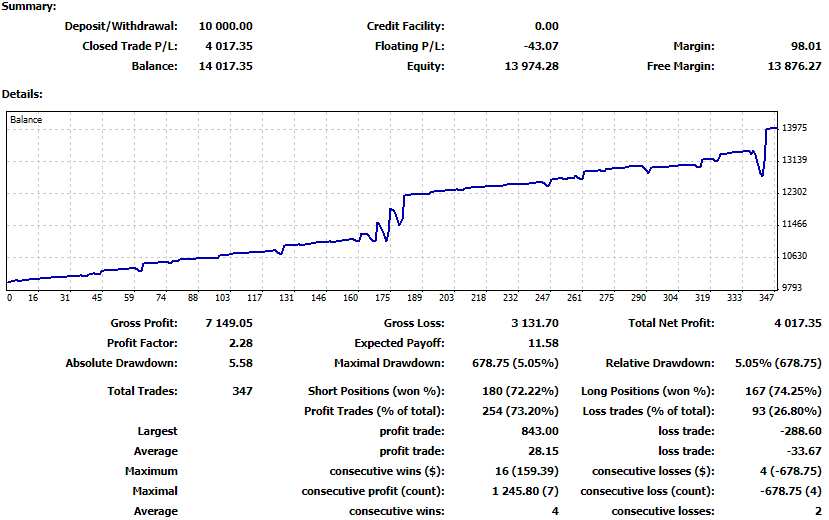Select the Margin value 98.01
This screenshot has height=520, width=829.
point(806,46)
